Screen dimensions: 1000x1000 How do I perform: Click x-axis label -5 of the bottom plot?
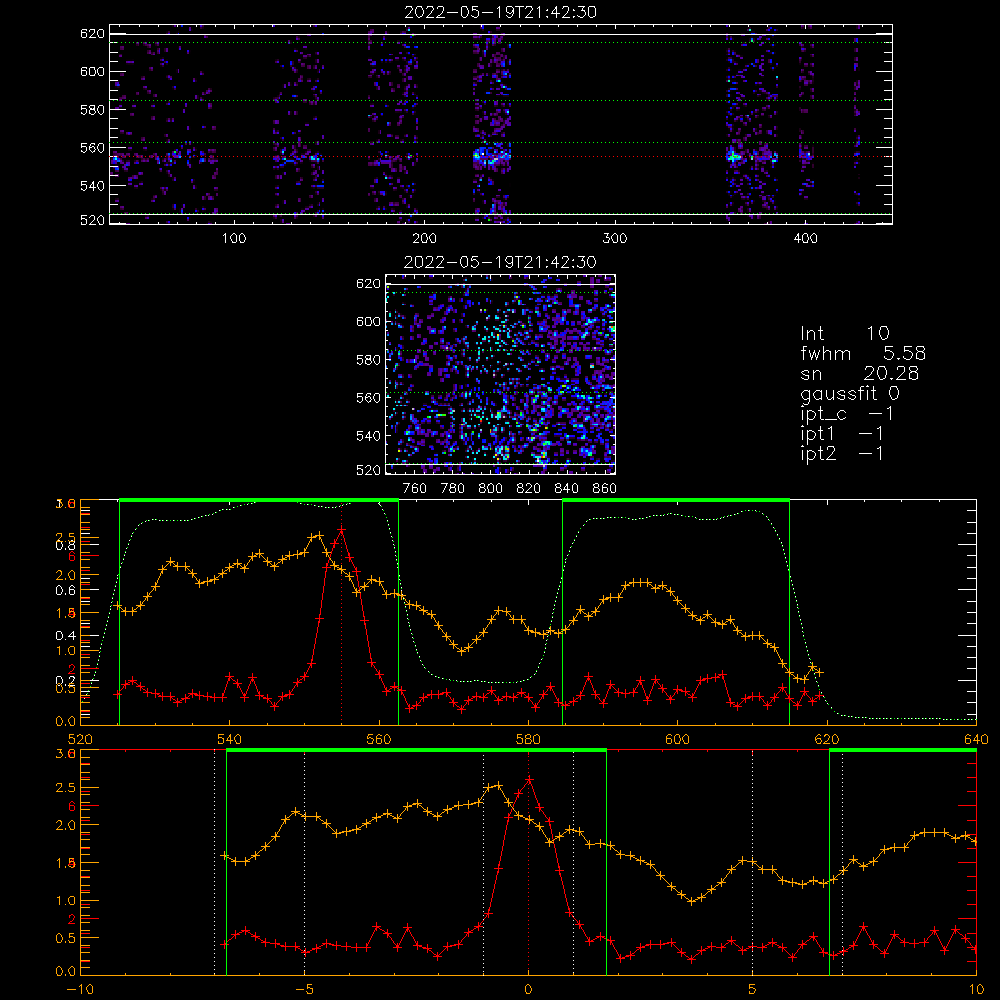click(x=305, y=990)
